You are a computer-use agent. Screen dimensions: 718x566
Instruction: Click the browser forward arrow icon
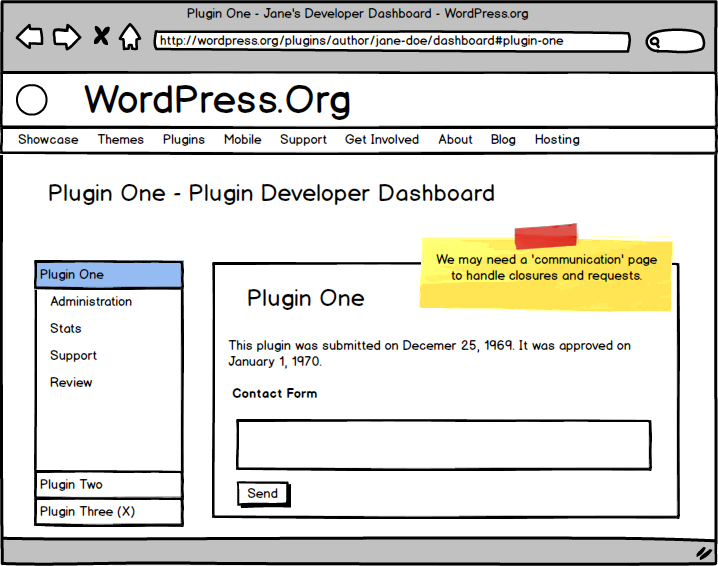click(66, 38)
